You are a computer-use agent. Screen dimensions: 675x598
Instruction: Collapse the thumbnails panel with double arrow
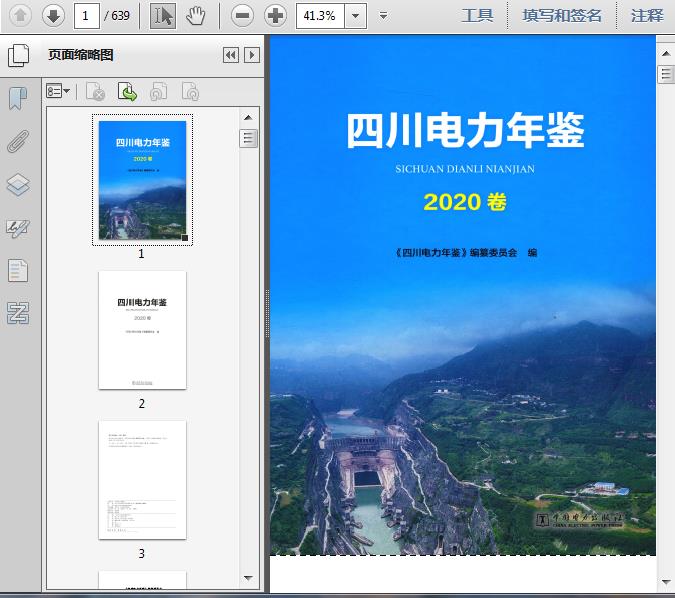coord(231,55)
